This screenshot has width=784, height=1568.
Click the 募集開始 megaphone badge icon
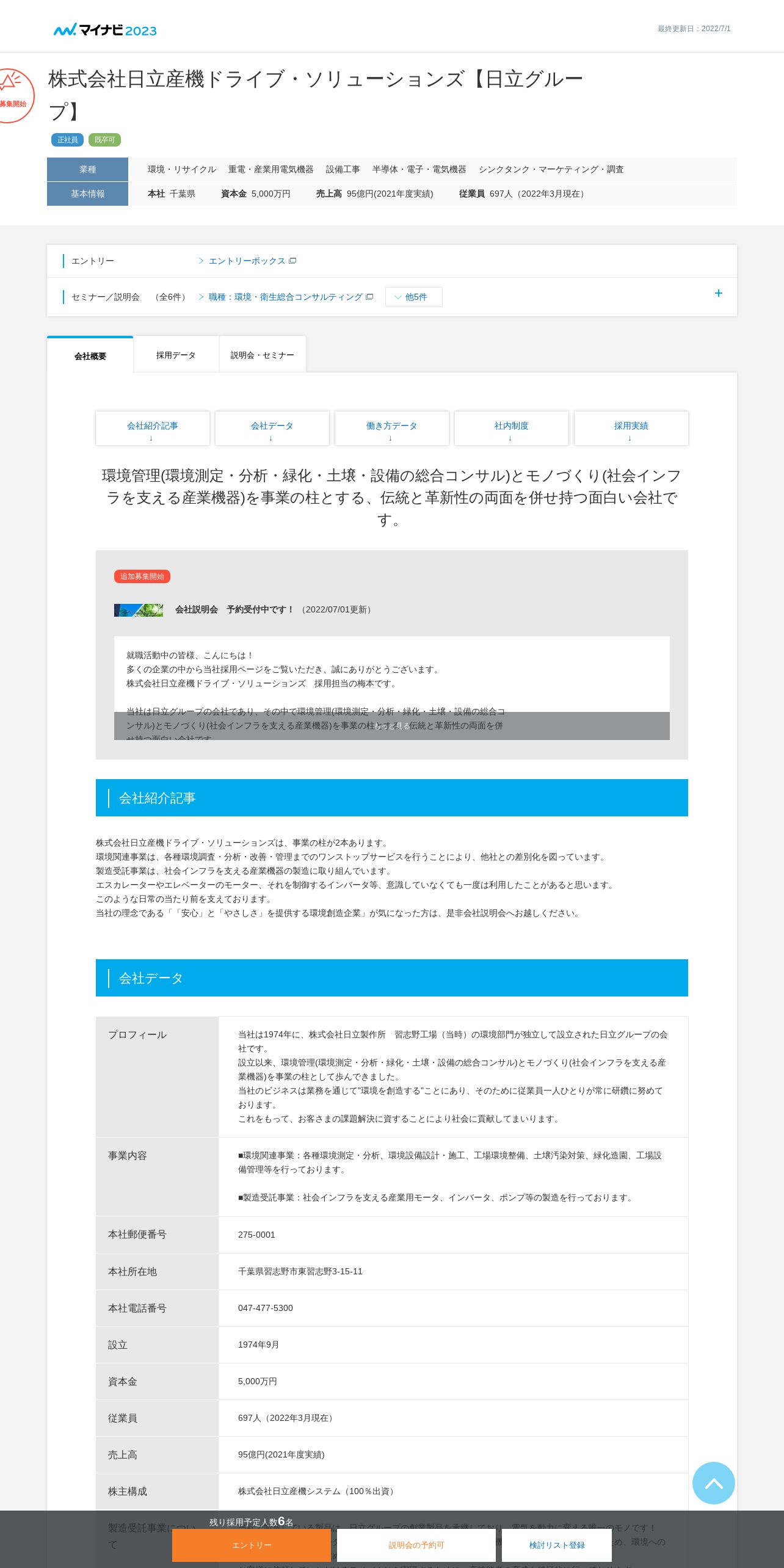[13, 95]
